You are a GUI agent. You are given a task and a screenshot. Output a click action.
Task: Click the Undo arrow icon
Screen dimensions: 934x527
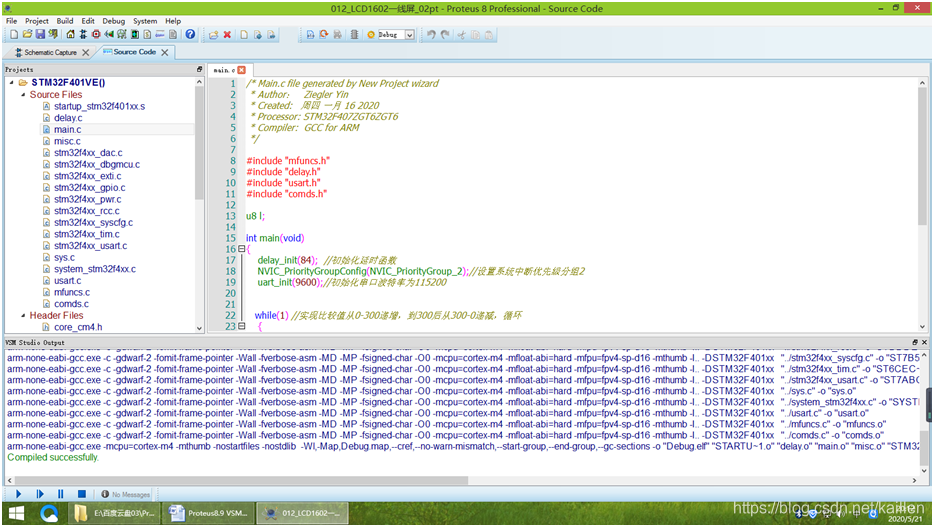tap(431, 35)
